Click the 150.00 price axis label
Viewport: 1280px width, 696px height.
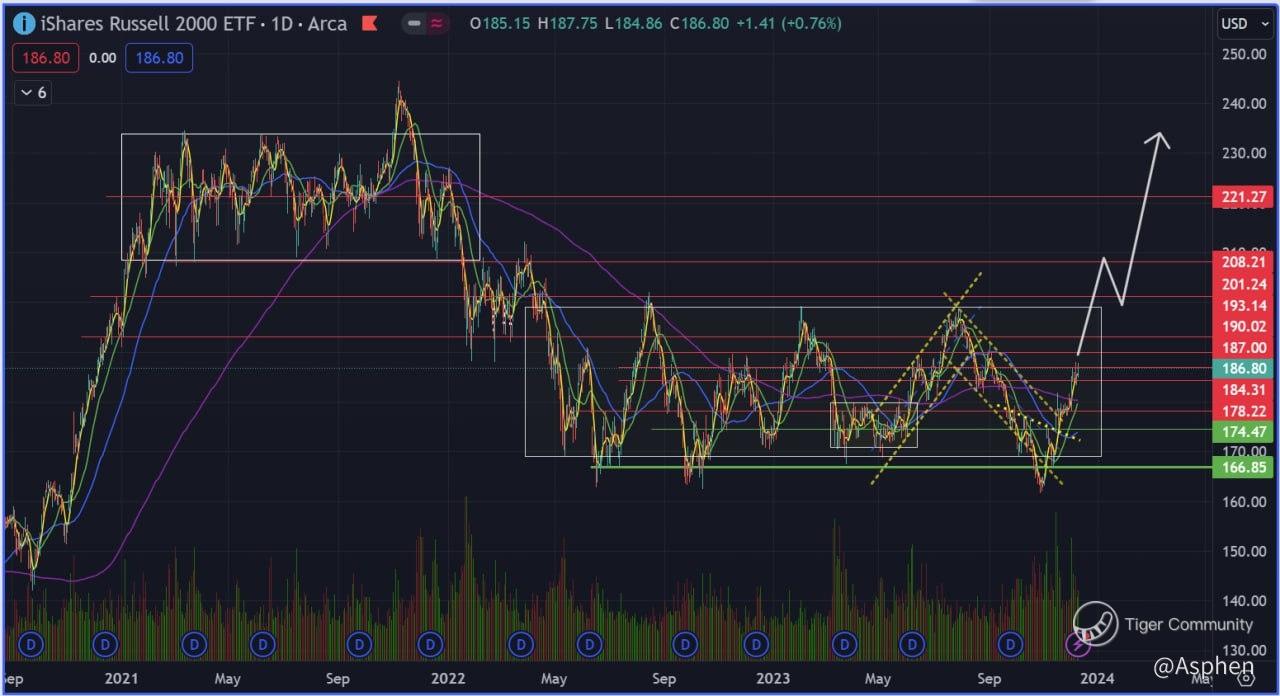point(1244,551)
